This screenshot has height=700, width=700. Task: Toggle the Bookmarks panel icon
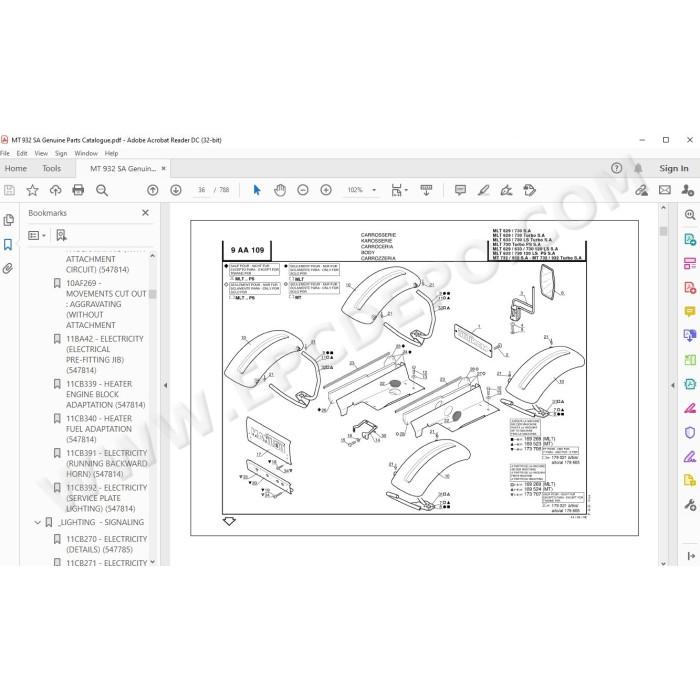tap(8, 244)
